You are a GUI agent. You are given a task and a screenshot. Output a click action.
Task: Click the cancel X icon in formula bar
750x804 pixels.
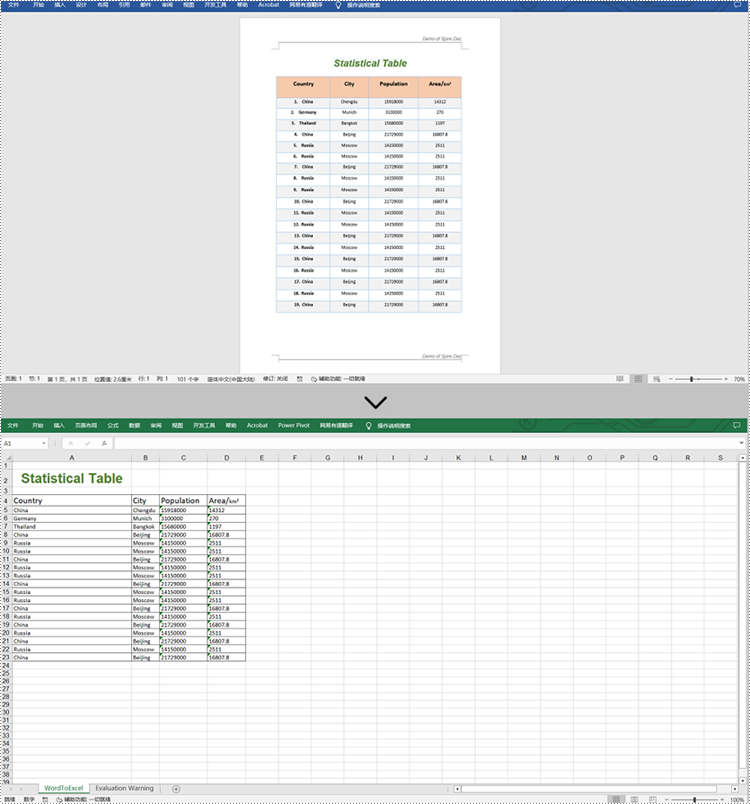point(71,443)
